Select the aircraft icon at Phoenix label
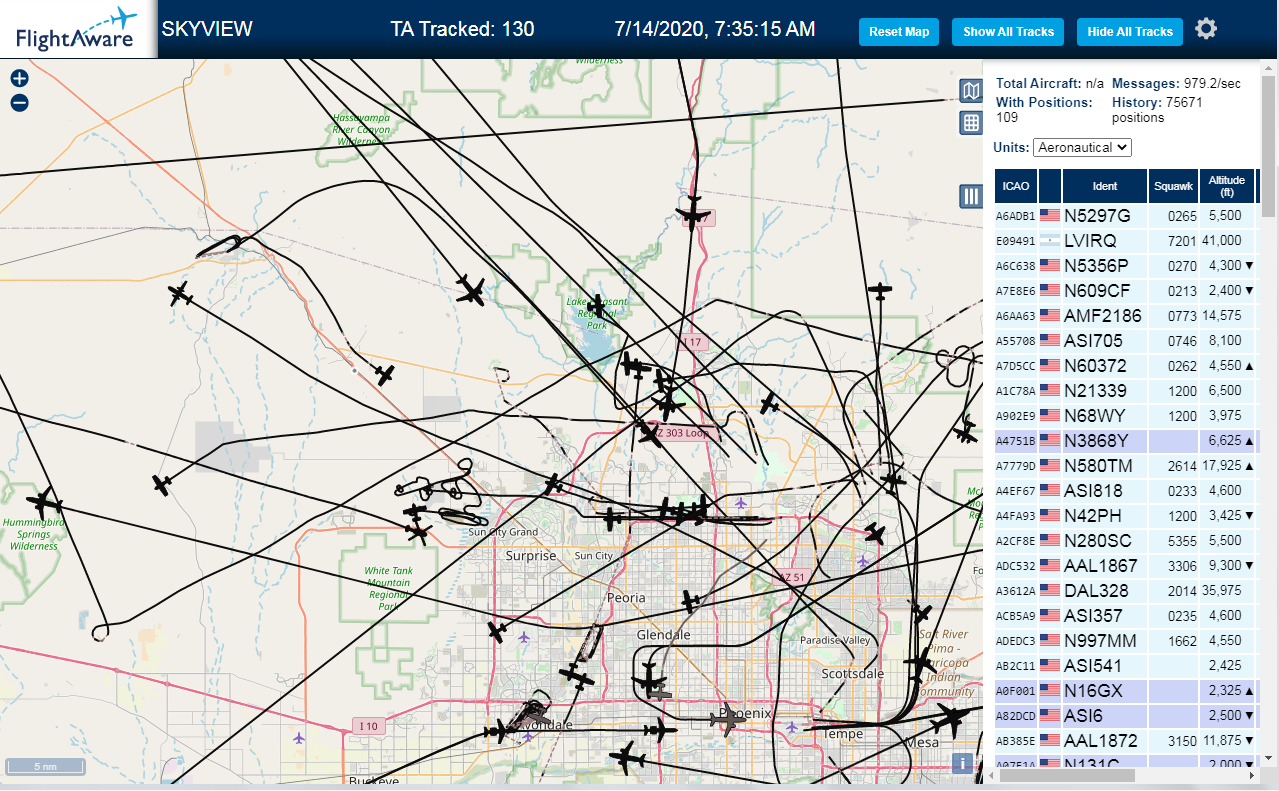This screenshot has height=791, width=1279. coord(729,719)
